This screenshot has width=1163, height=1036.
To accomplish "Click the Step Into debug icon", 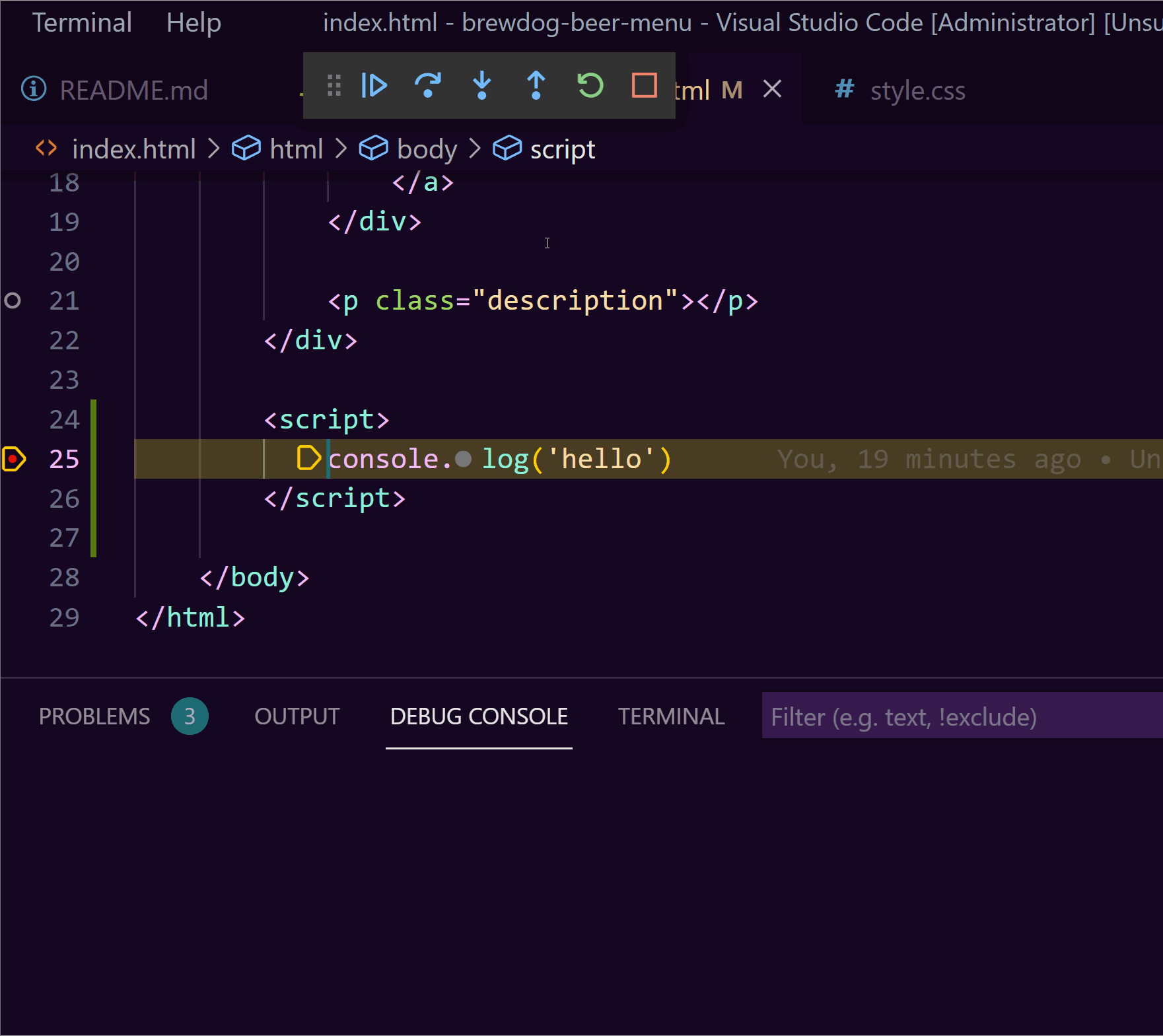I will tap(482, 86).
